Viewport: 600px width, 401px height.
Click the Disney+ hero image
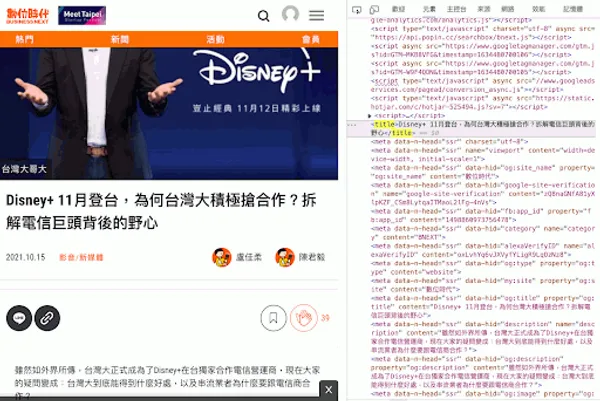coord(169,113)
